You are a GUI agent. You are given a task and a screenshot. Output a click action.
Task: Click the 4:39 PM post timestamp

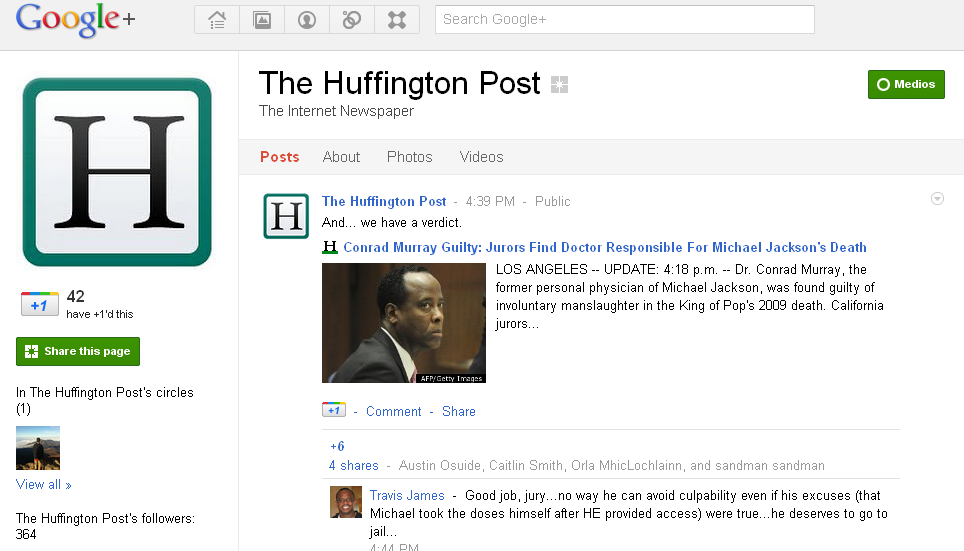click(x=490, y=201)
